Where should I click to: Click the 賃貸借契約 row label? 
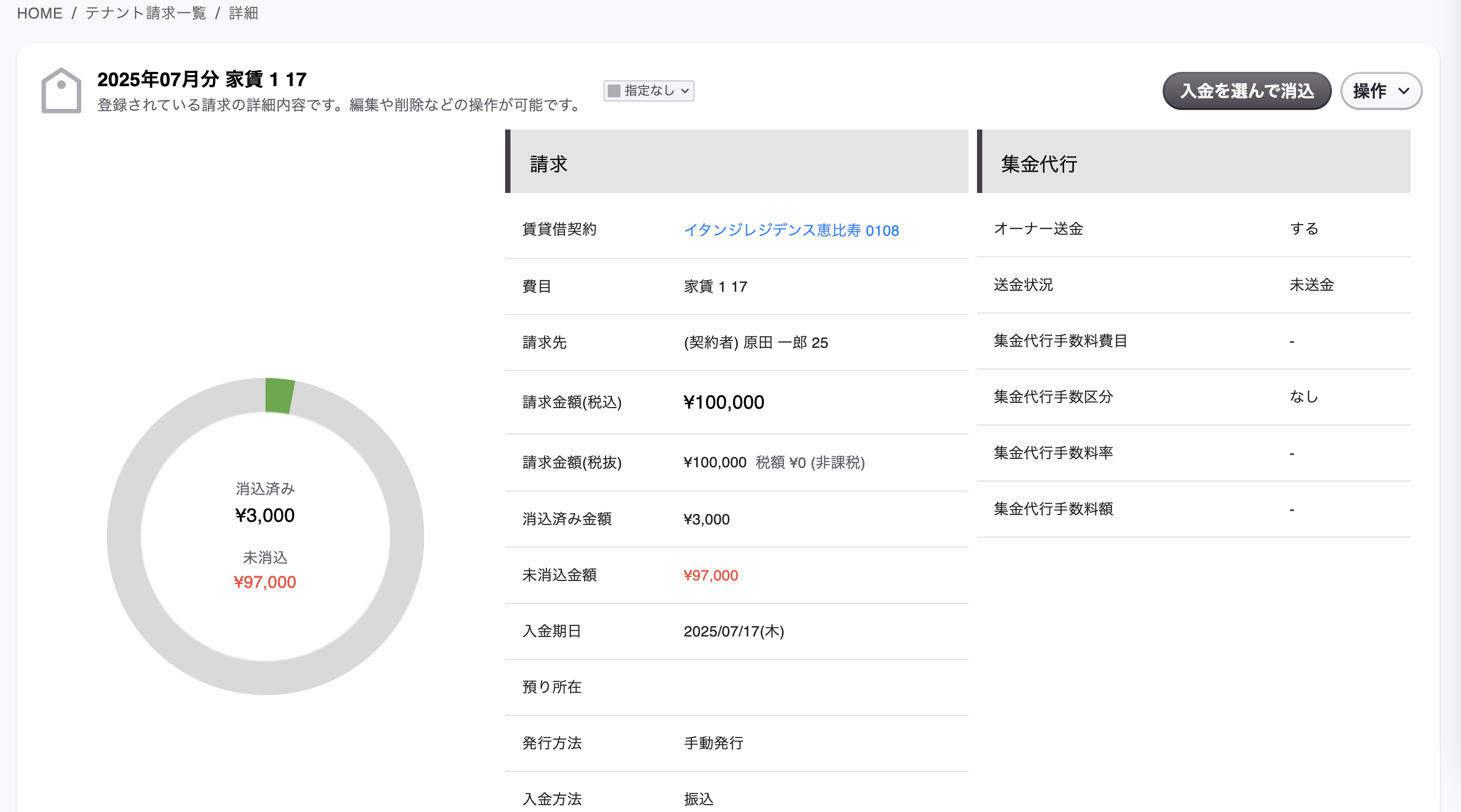point(559,229)
